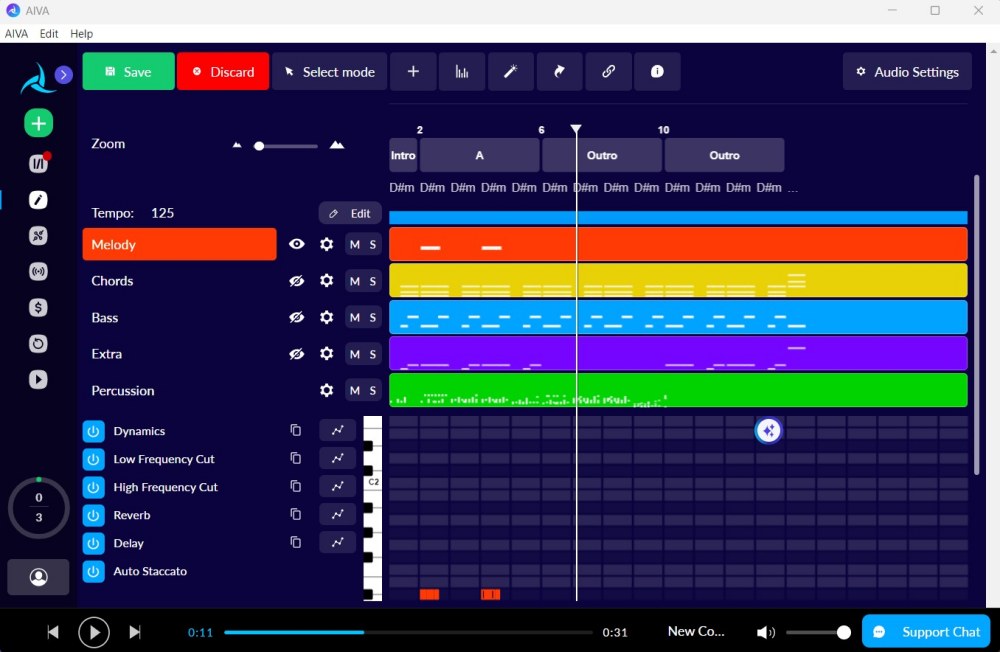Show the Extra track with eye icon
The image size is (1000, 652).
[x=297, y=353]
